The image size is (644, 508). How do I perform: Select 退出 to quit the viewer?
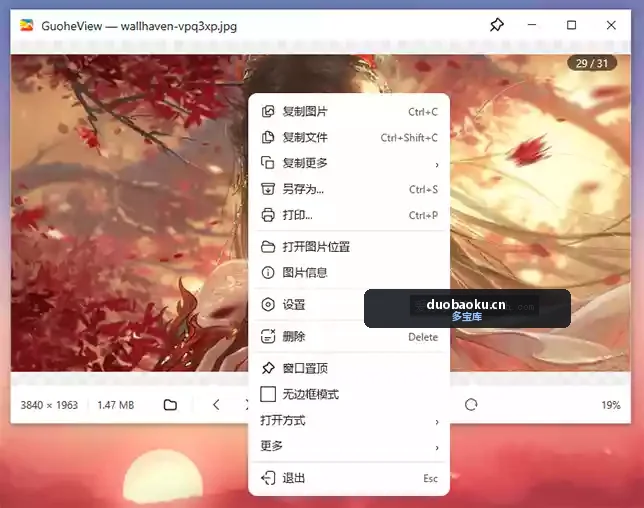tap(349, 478)
